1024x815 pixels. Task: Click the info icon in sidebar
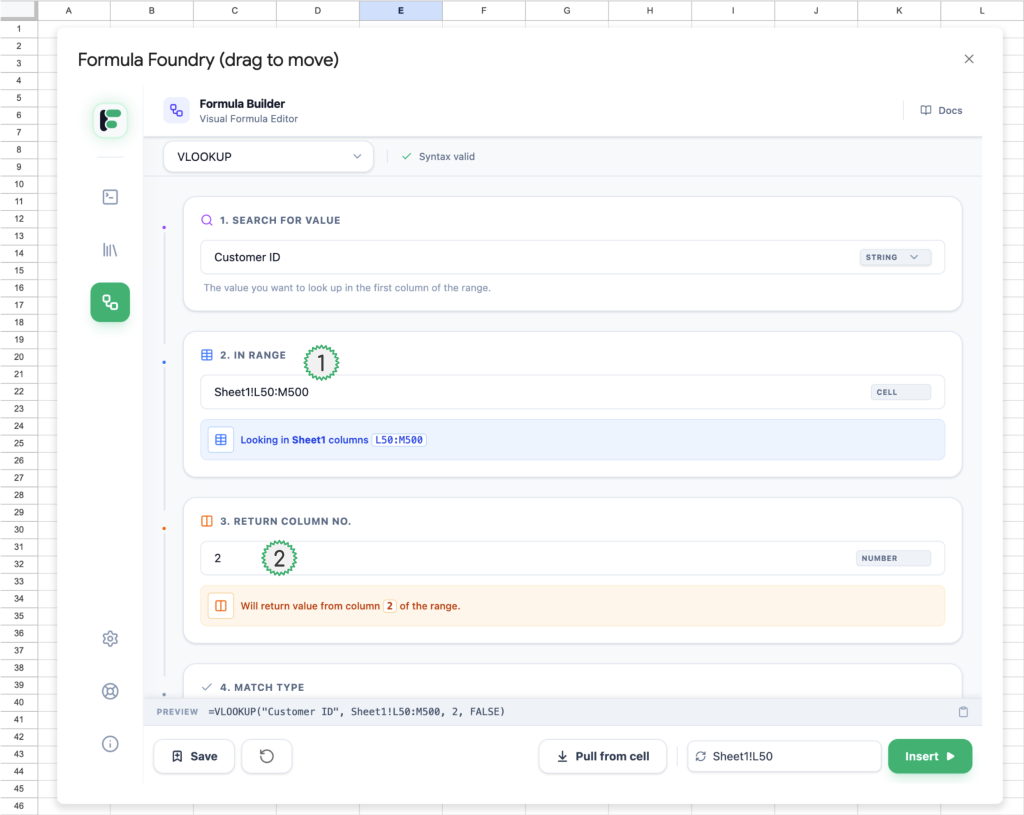[110, 743]
